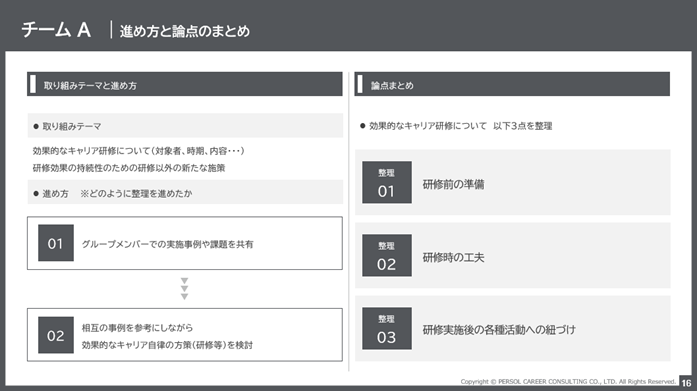Screen dimensions: 697x391
Task: Select the 整理 02 badge
Action: point(387,255)
